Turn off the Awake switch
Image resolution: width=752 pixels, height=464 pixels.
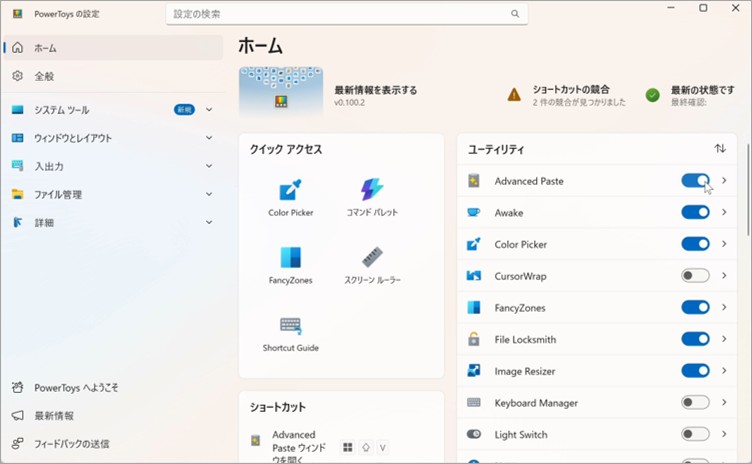(695, 212)
